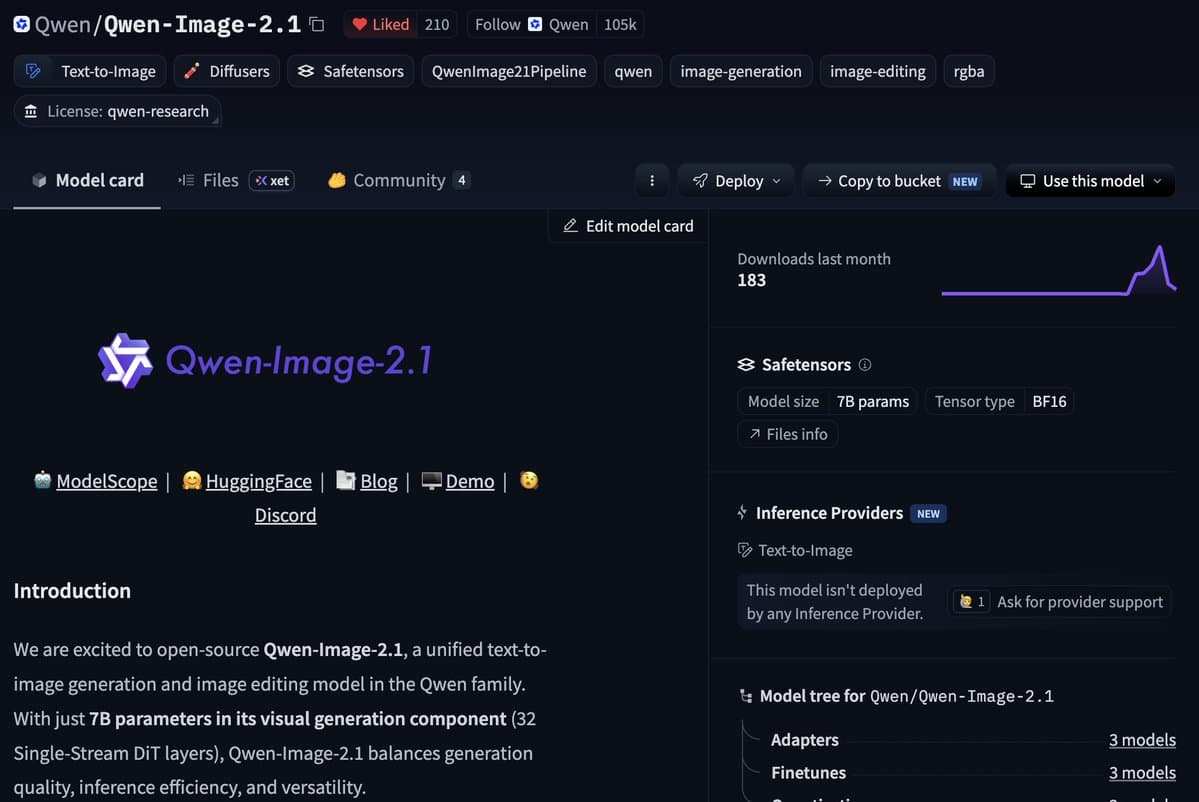This screenshot has height=802, width=1199.
Task: Select the Safetensors tag in header
Action: click(351, 71)
